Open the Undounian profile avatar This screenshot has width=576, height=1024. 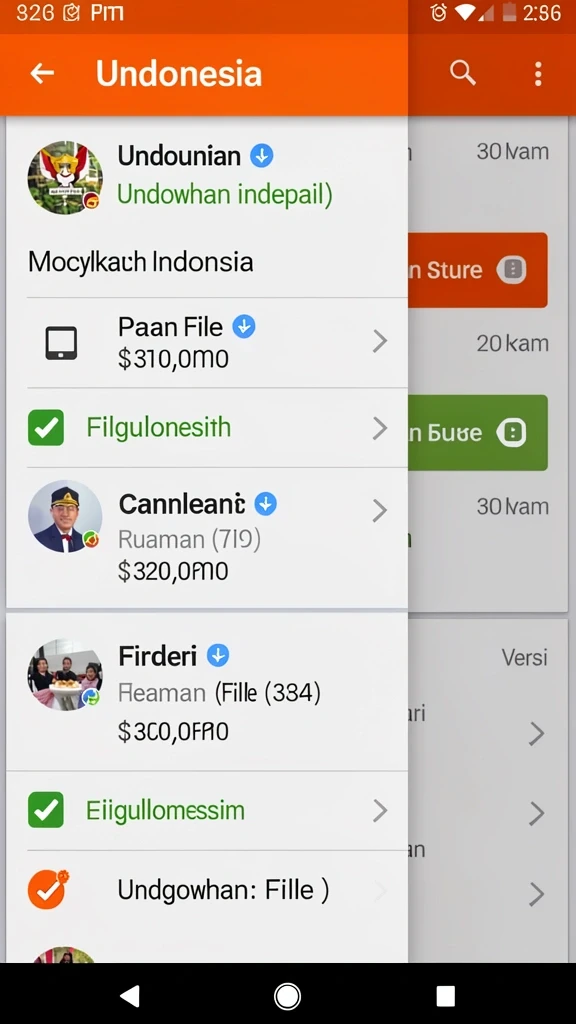point(65,177)
